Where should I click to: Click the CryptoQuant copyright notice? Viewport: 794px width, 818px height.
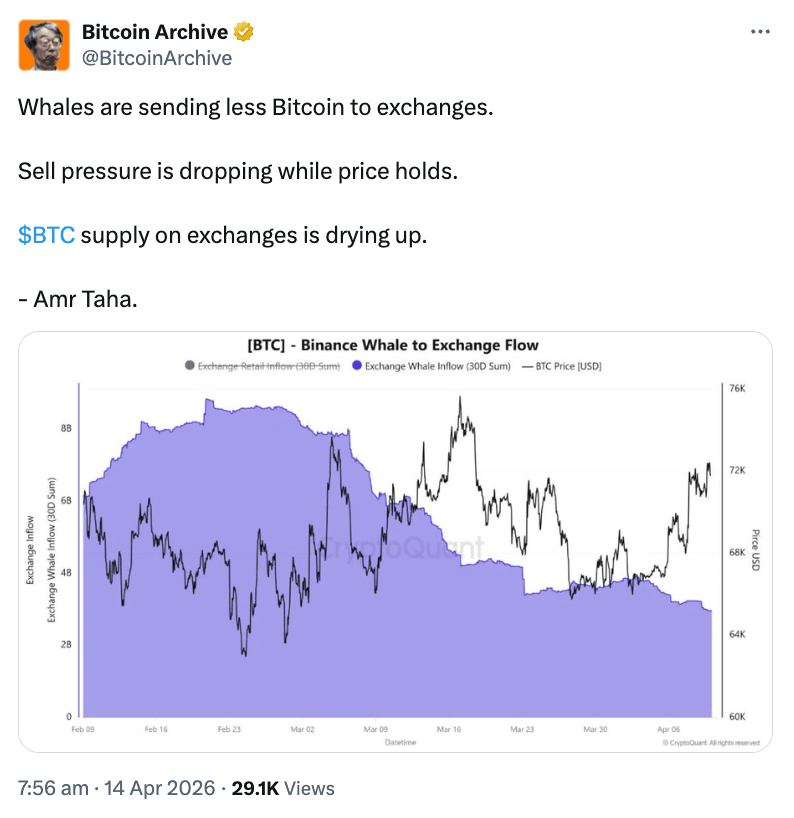point(710,743)
